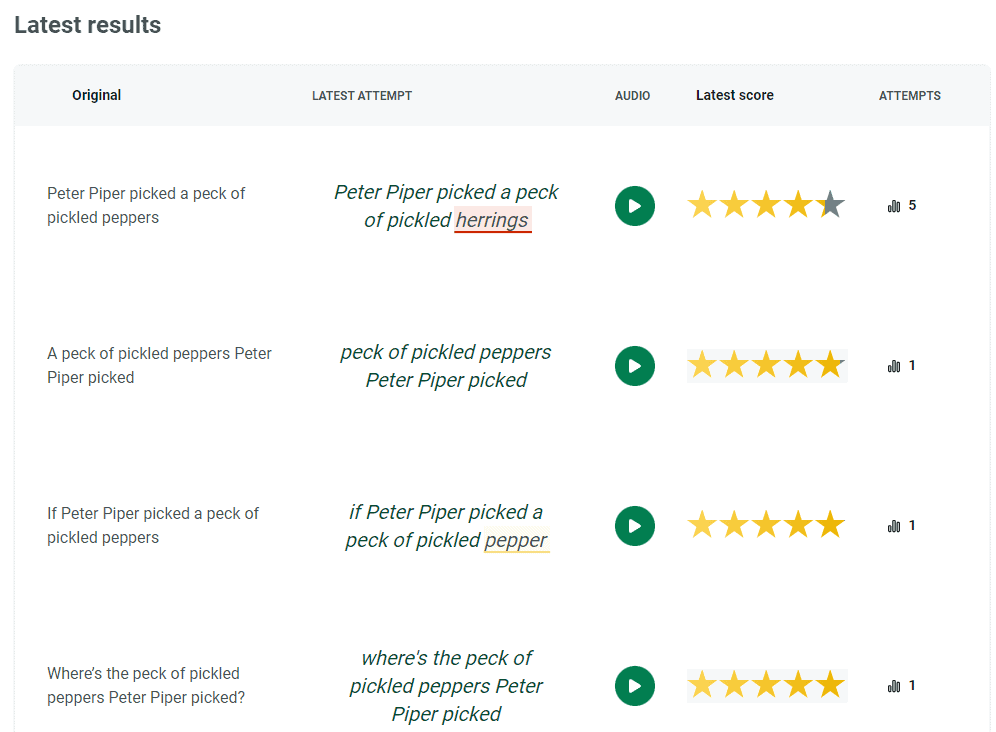The image size is (996, 732).
Task: Sort by the Latest score column header
Action: click(734, 95)
